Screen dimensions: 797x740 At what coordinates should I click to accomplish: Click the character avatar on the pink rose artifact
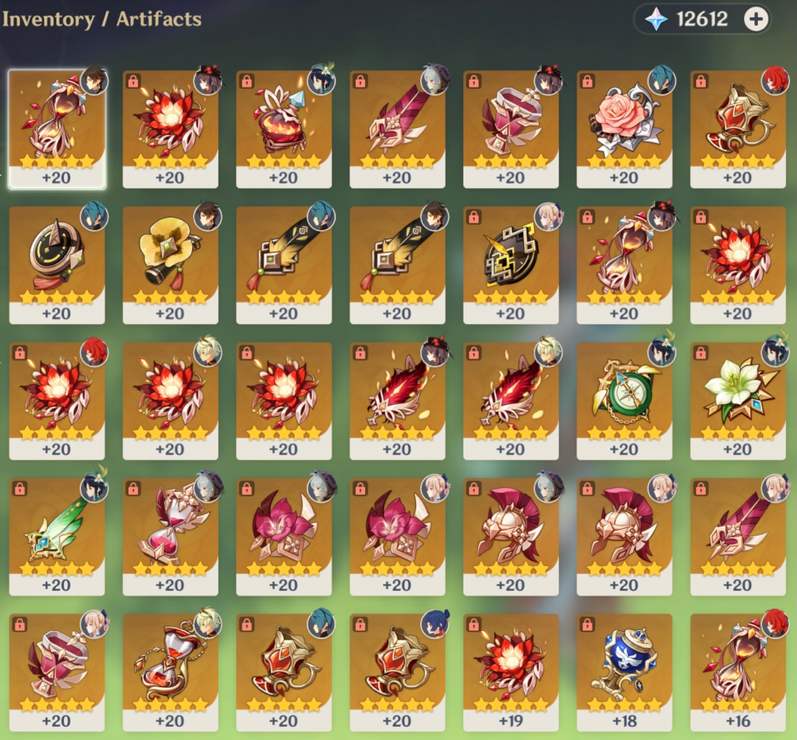pos(662,80)
